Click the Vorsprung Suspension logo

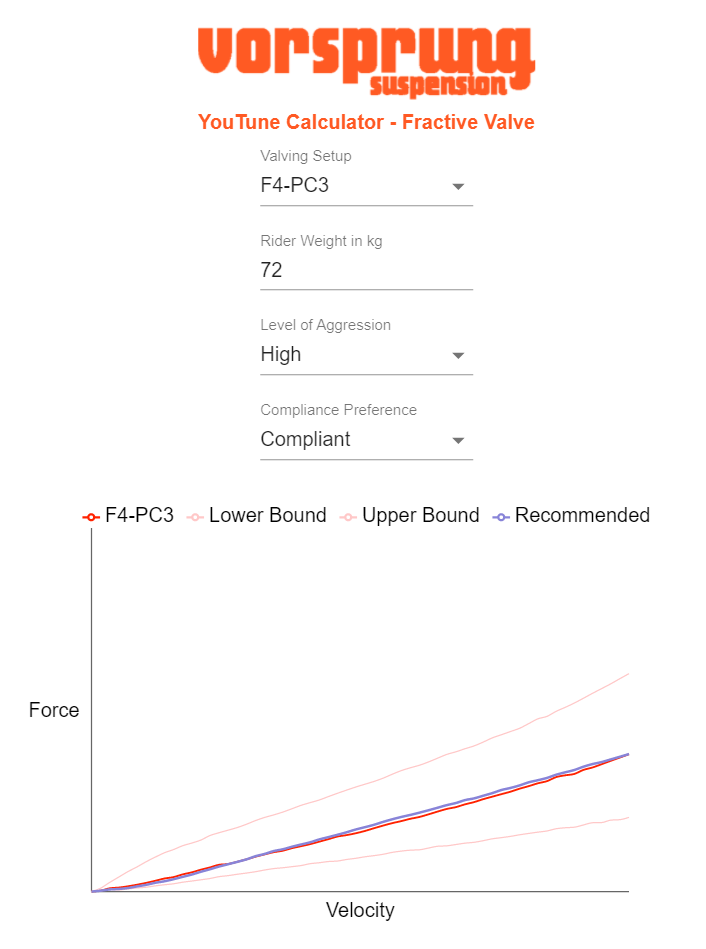click(x=366, y=62)
